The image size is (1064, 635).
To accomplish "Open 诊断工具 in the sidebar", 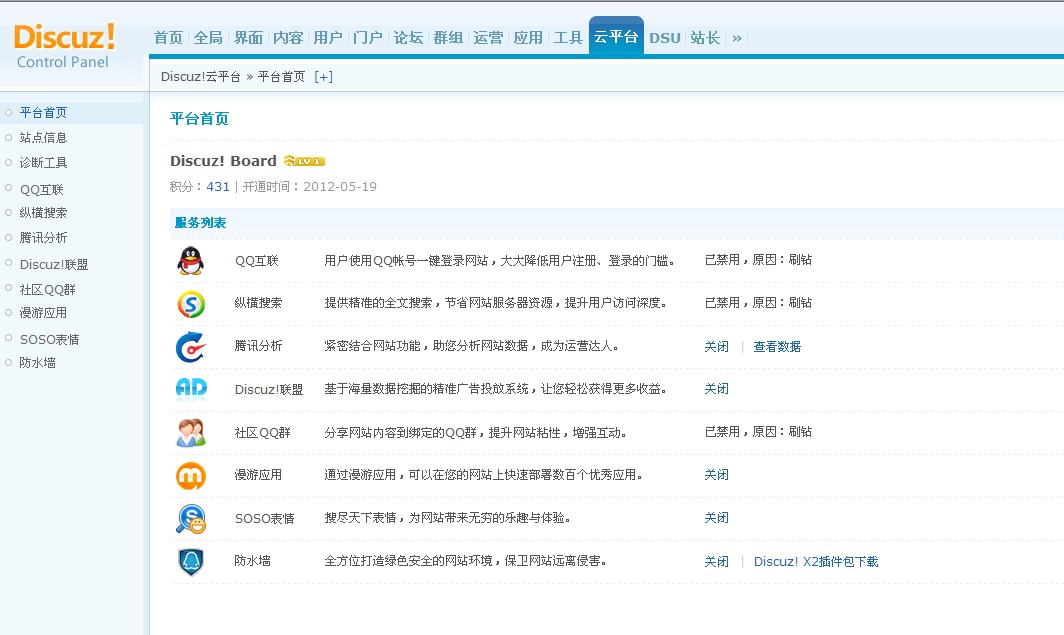I will click(x=43, y=163).
